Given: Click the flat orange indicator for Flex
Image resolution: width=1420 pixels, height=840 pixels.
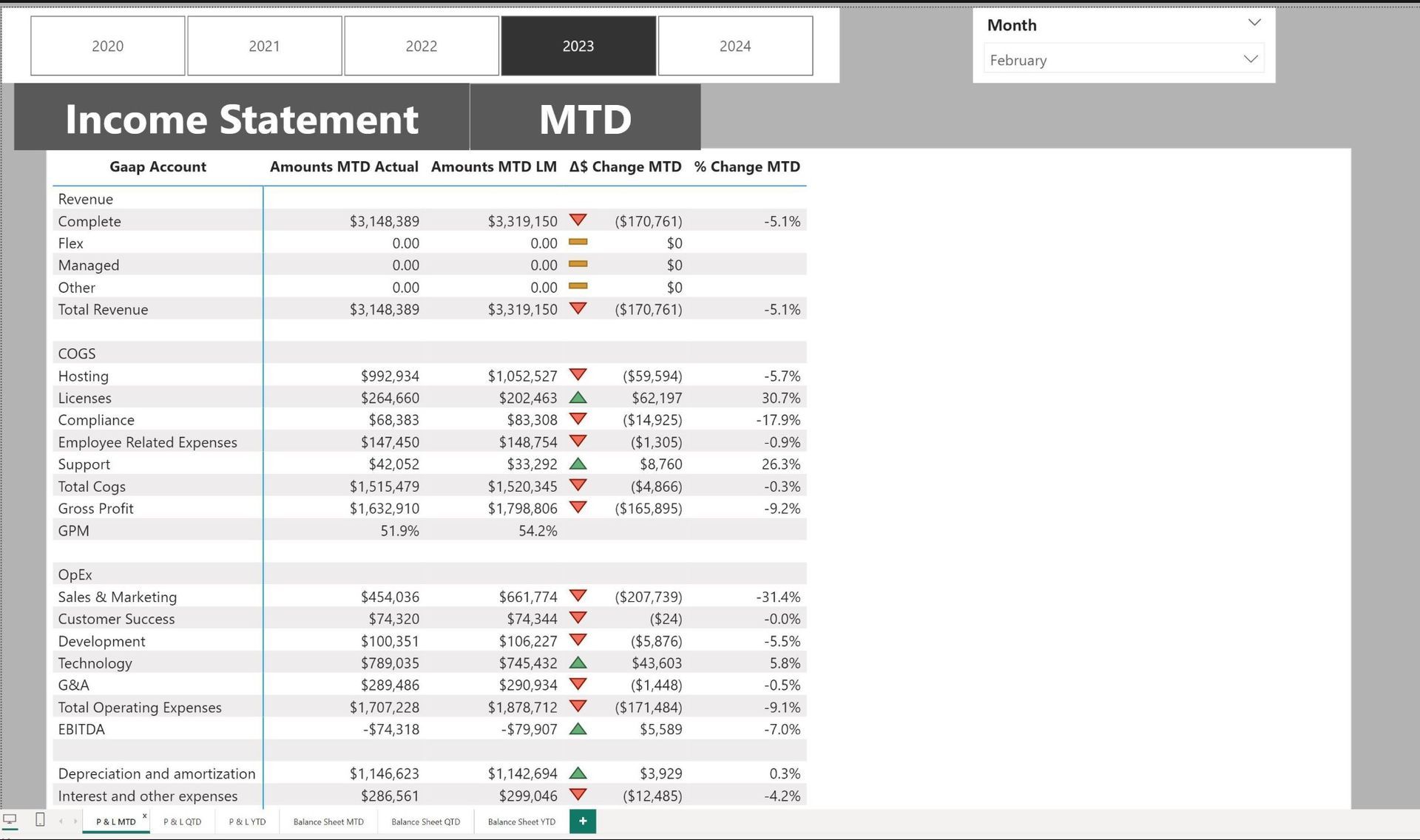Looking at the screenshot, I should 578,242.
